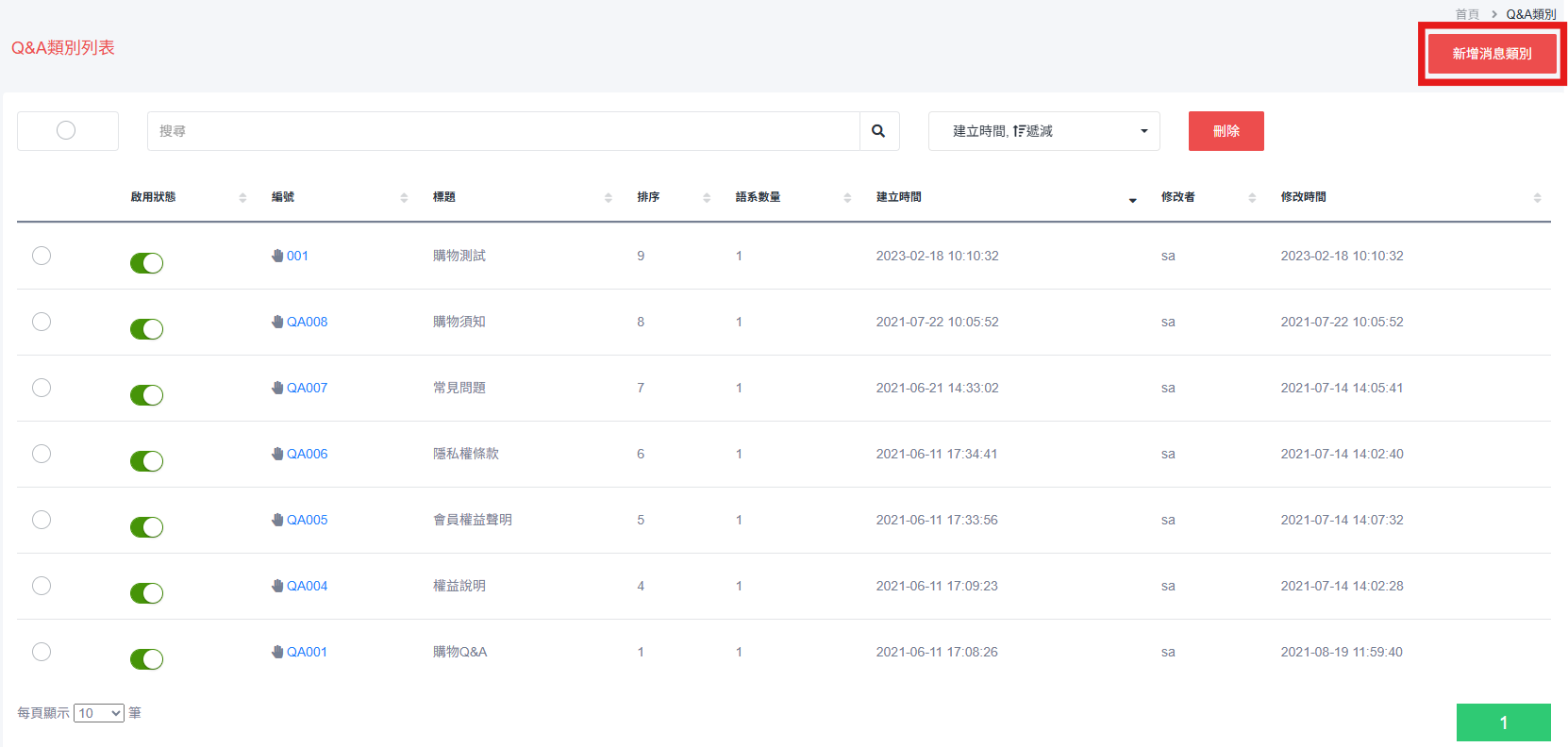The height and width of the screenshot is (747, 1568).
Task: Click the 會員權益聲明 title cell
Action: tap(473, 520)
